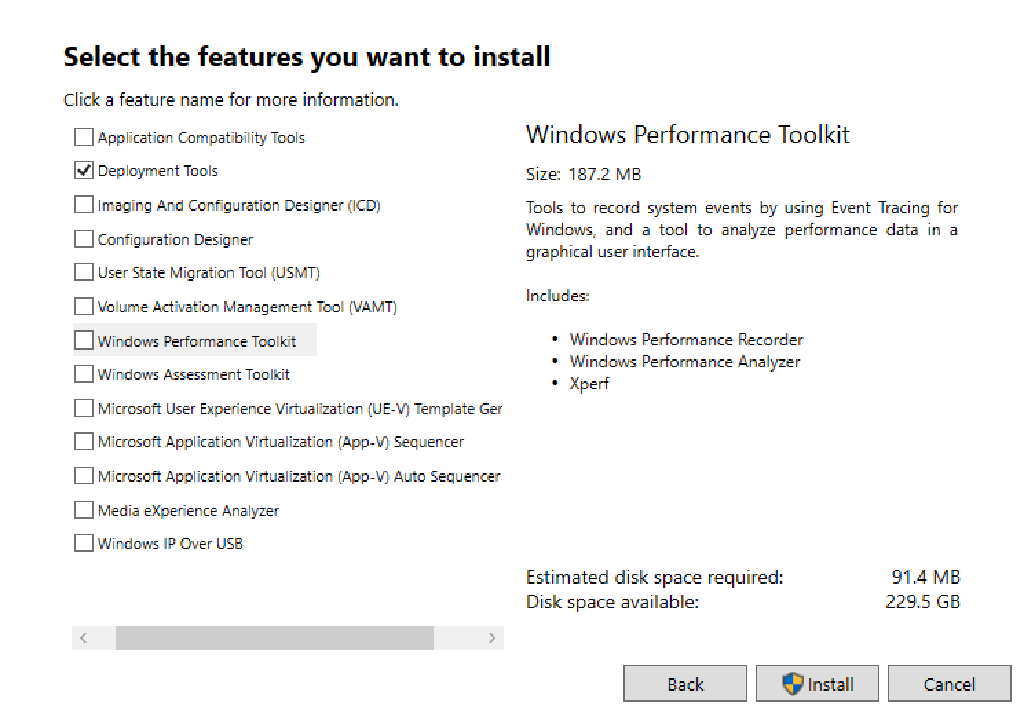Enable Windows Performance Toolkit checkbox

click(84, 340)
